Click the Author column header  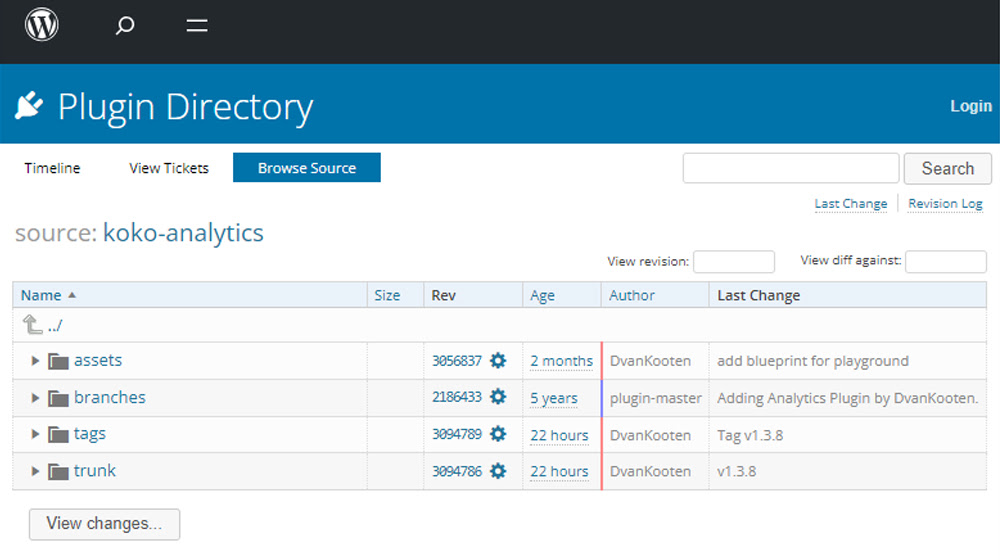632,295
